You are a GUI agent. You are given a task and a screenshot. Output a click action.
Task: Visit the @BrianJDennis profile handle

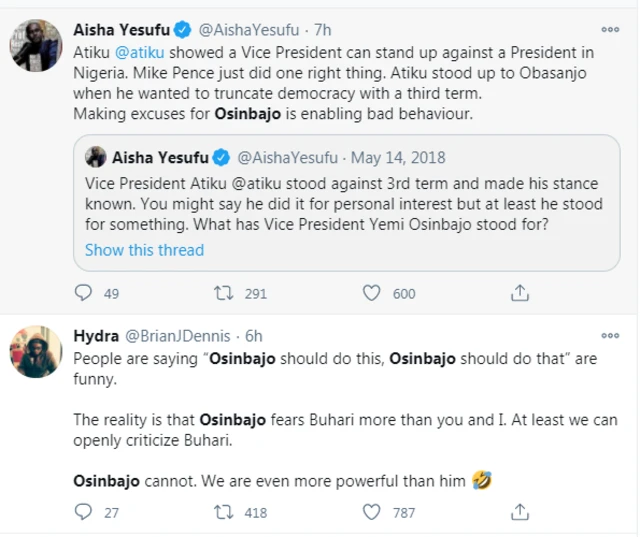[177, 336]
